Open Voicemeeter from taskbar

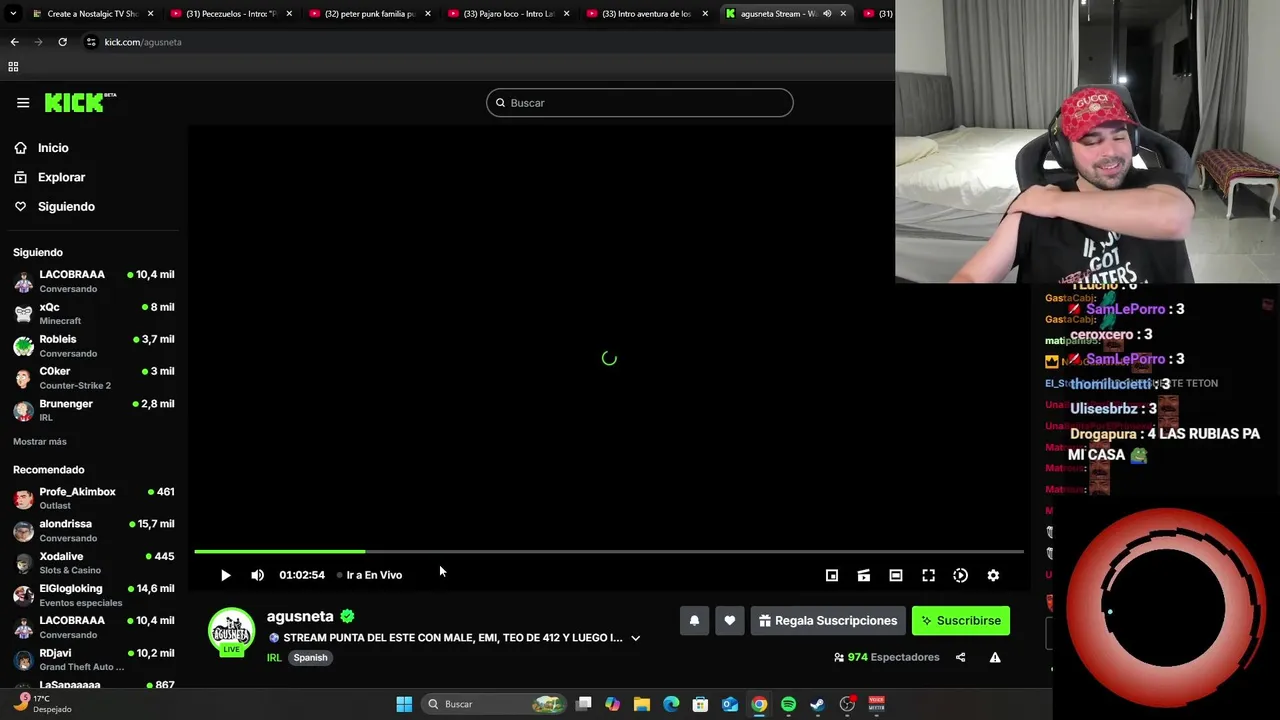tap(877, 704)
